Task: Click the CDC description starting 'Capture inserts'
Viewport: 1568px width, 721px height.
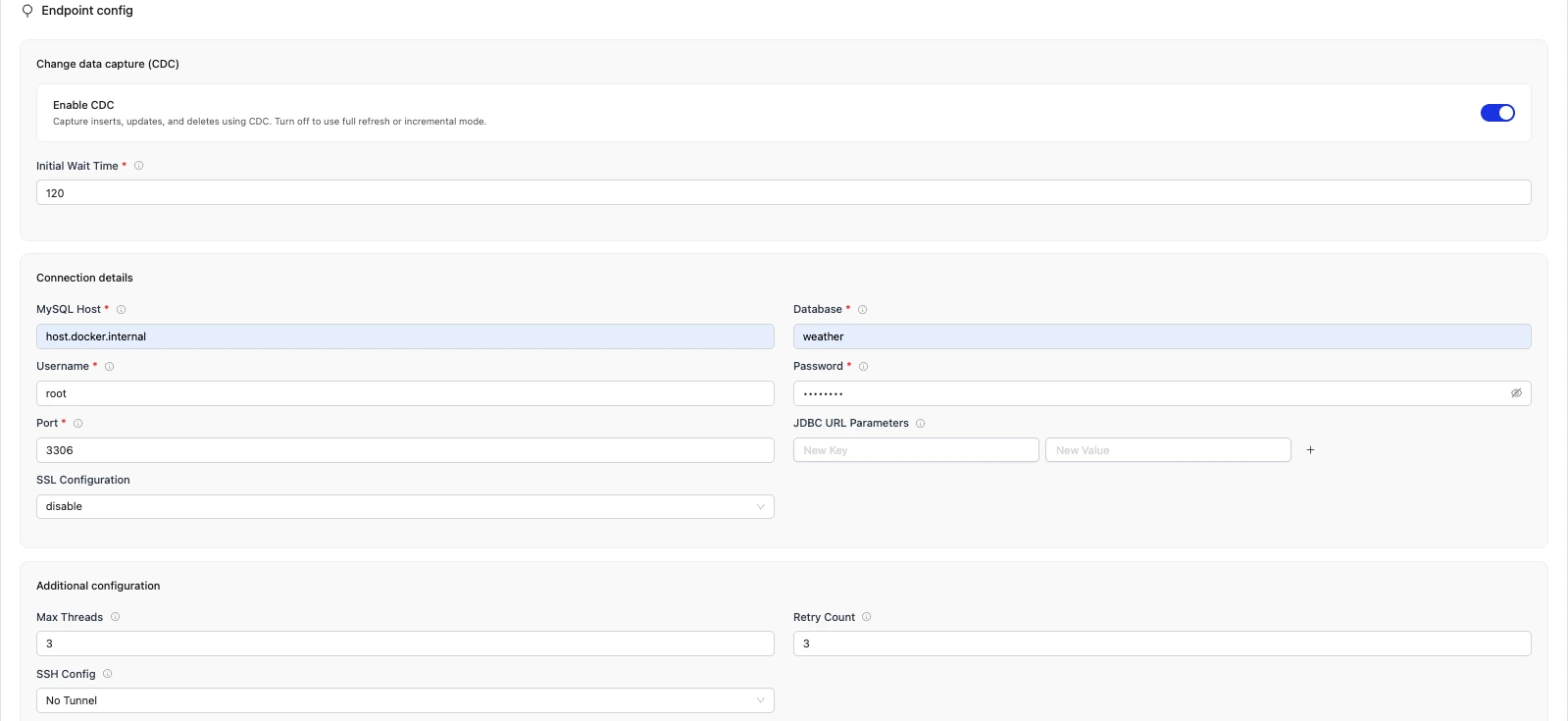Action: click(x=270, y=122)
